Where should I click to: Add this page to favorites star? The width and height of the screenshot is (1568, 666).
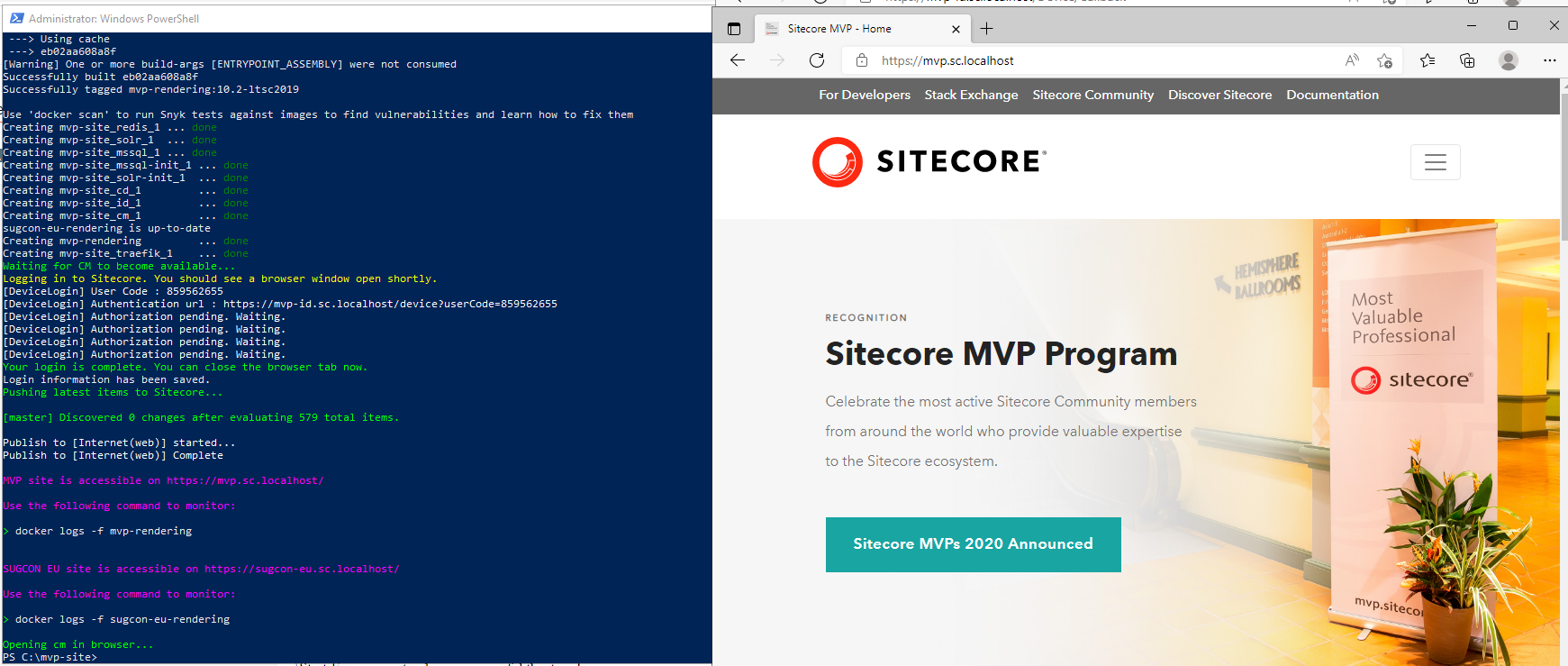[x=1384, y=60]
